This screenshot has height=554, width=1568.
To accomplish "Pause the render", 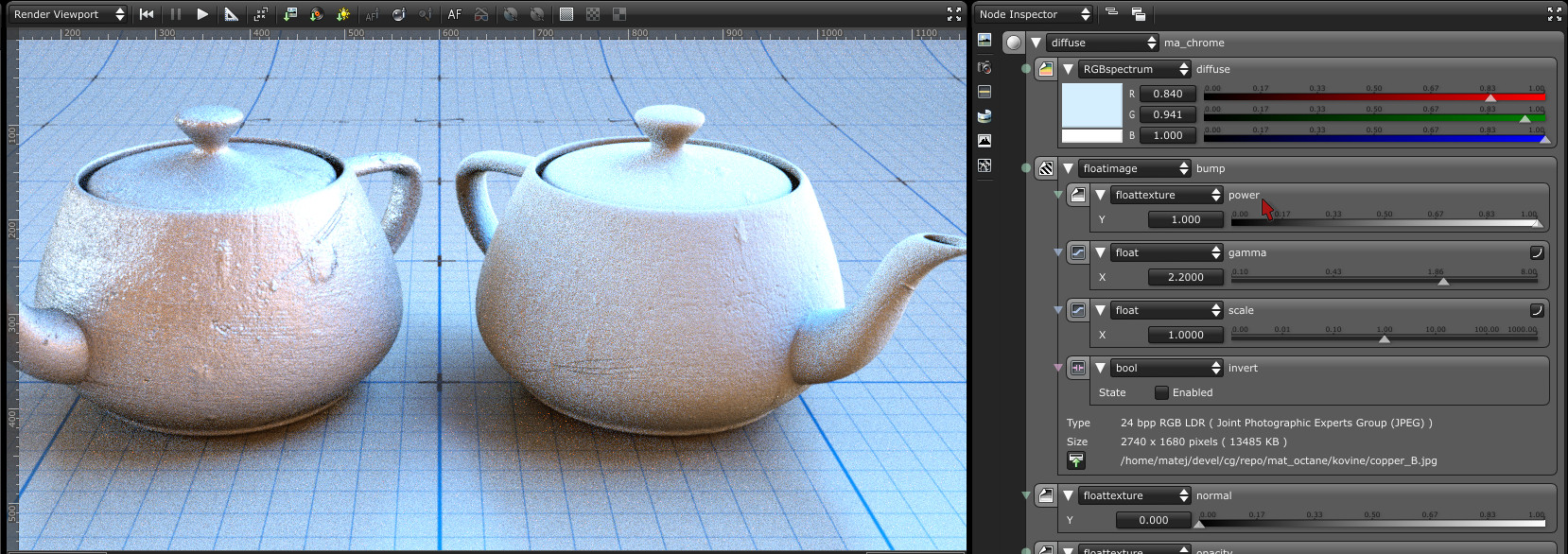I will 175,14.
